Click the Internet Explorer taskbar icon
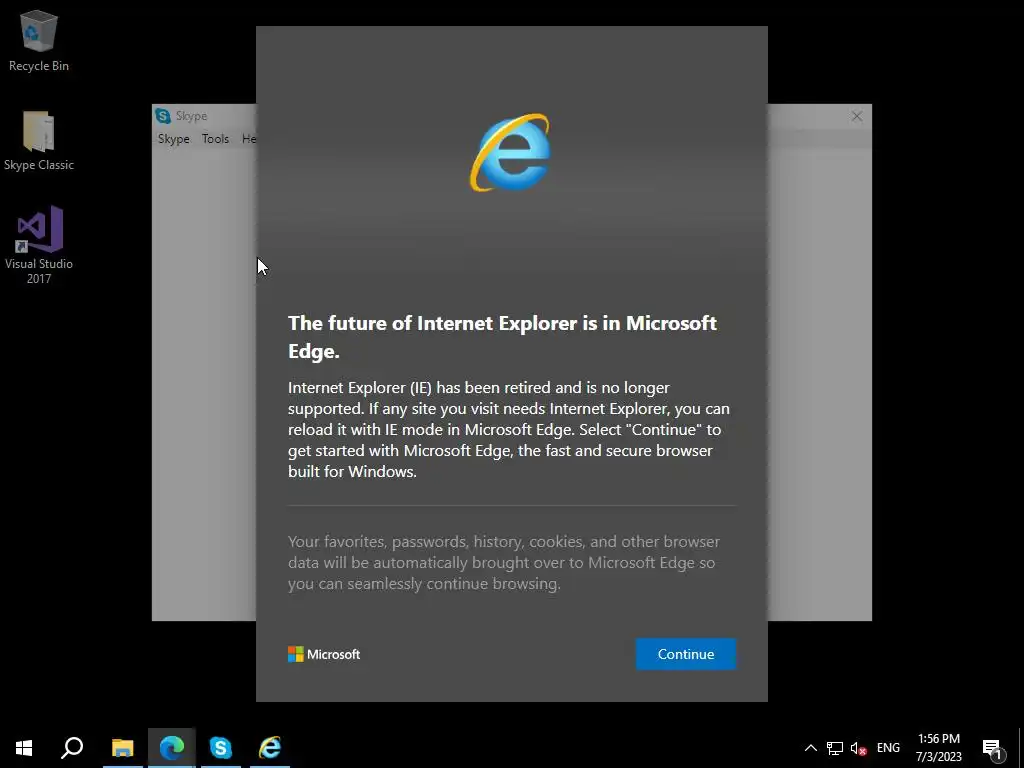Viewport: 1024px width, 768px height. [270, 748]
